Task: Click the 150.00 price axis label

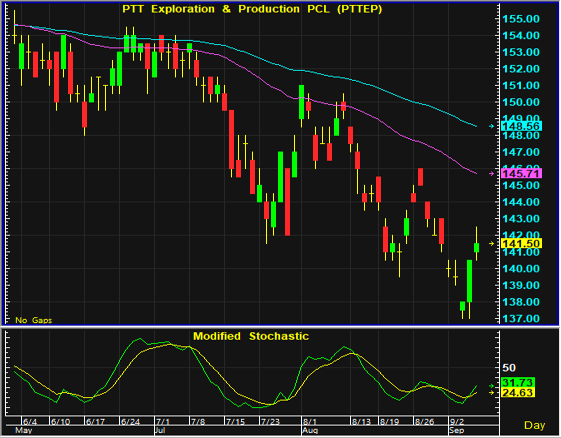Action: coord(521,102)
